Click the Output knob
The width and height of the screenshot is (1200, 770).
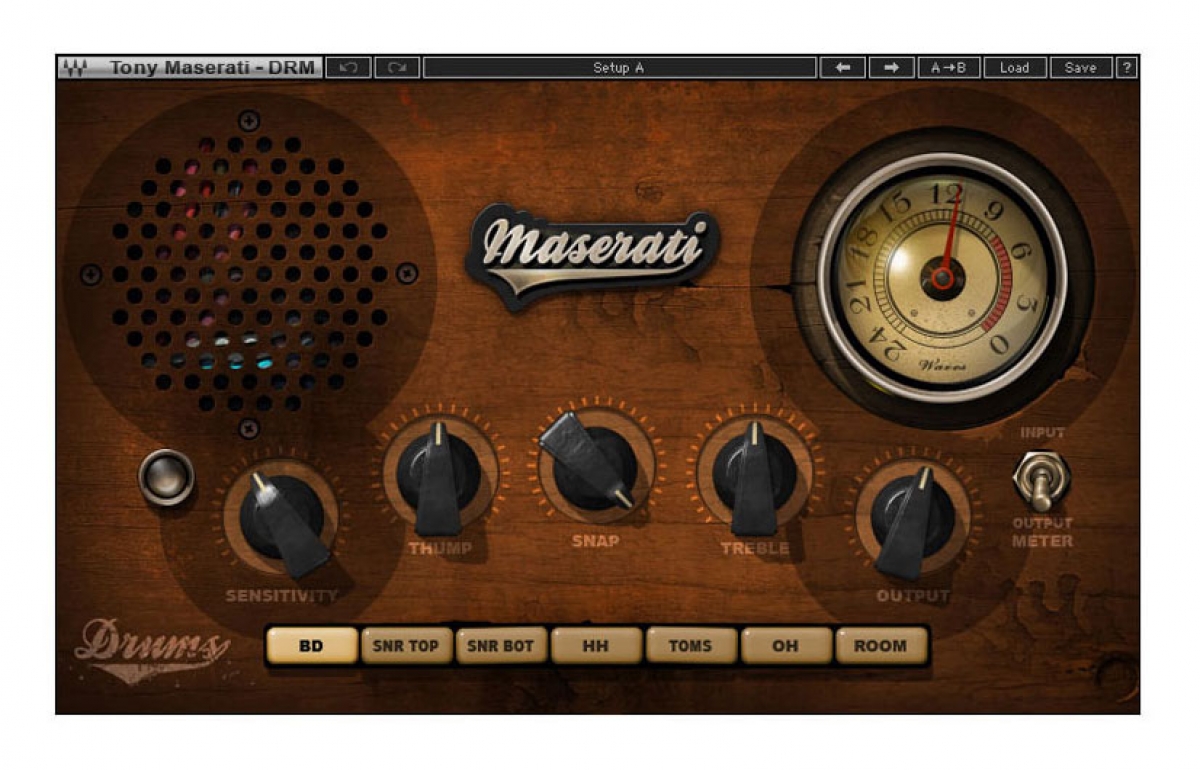click(x=912, y=518)
